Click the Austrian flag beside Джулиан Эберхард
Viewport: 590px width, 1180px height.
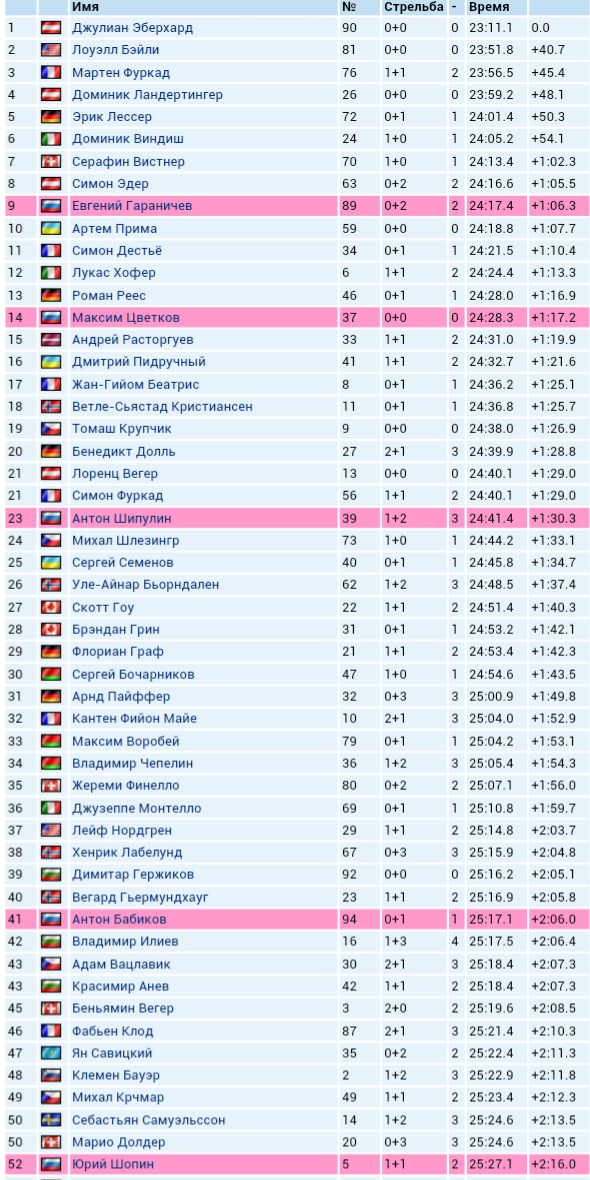click(51, 28)
